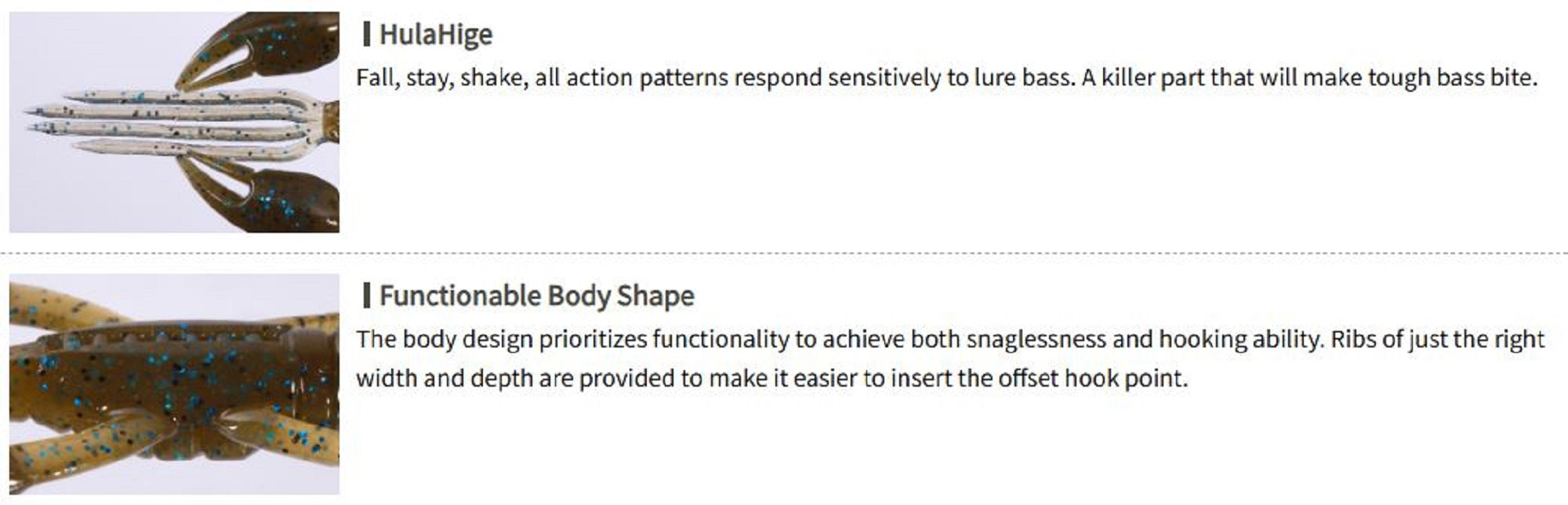Image resolution: width=1568 pixels, height=505 pixels.
Task: Select the Functionable Body Shape heading
Action: tap(537, 296)
